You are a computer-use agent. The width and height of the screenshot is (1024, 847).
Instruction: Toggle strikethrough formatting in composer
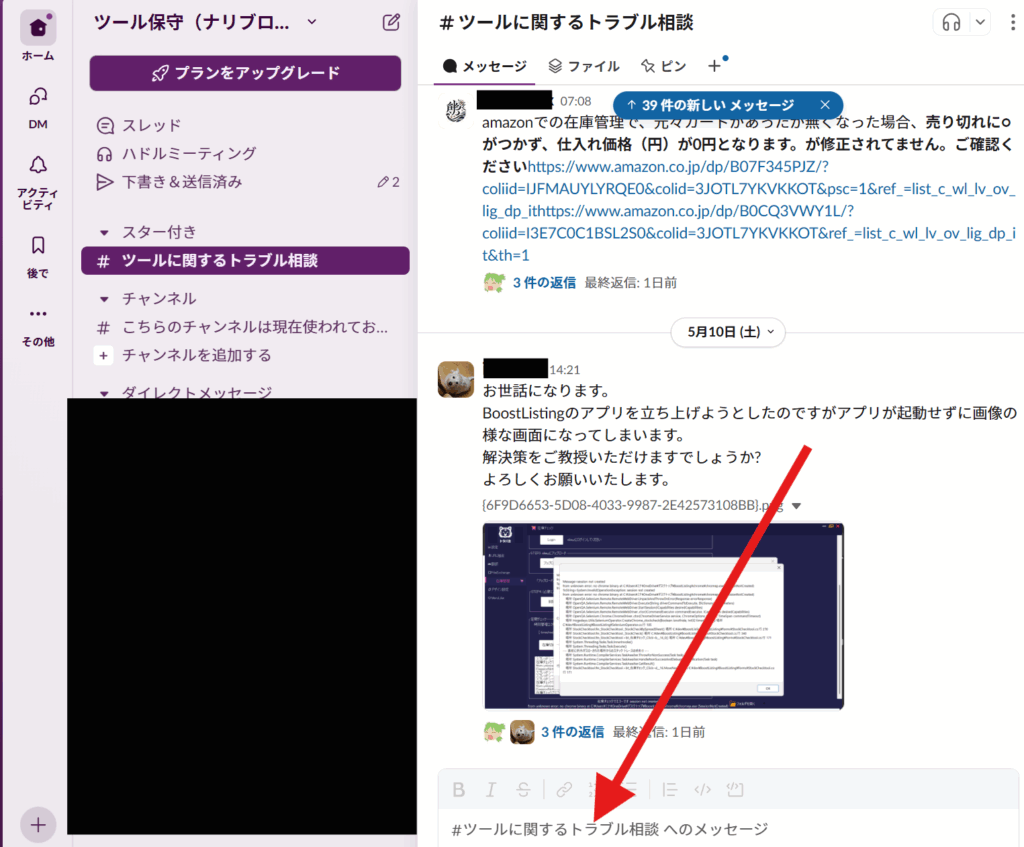click(523, 790)
